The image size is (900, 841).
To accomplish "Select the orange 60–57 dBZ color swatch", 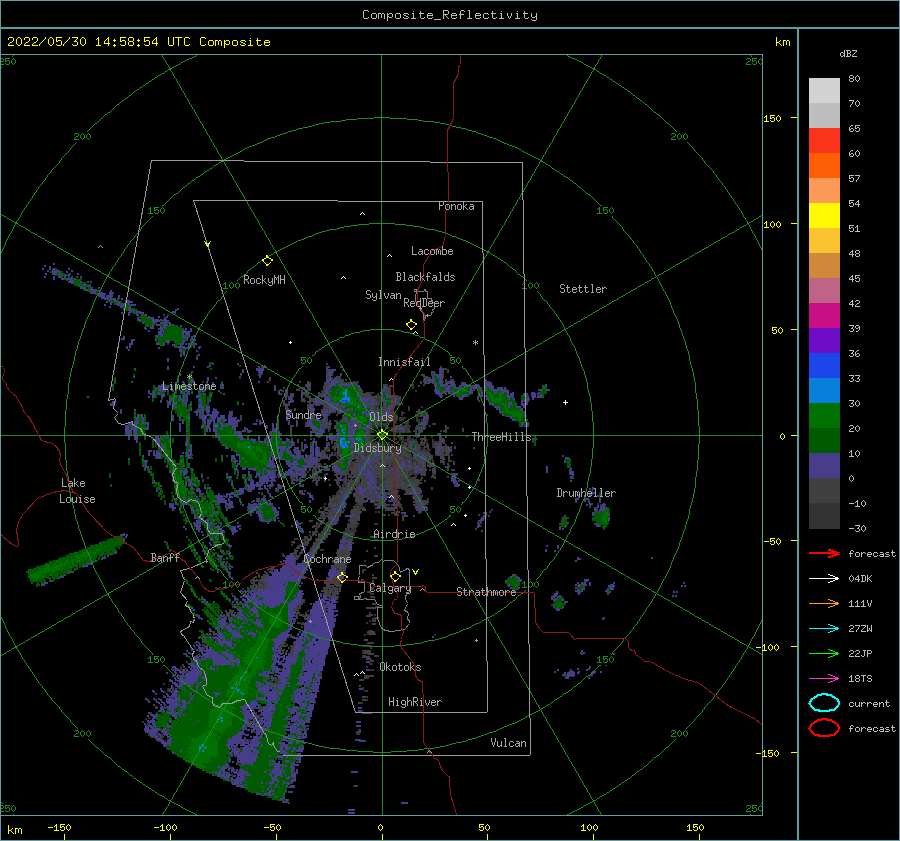I will pyautogui.click(x=824, y=166).
